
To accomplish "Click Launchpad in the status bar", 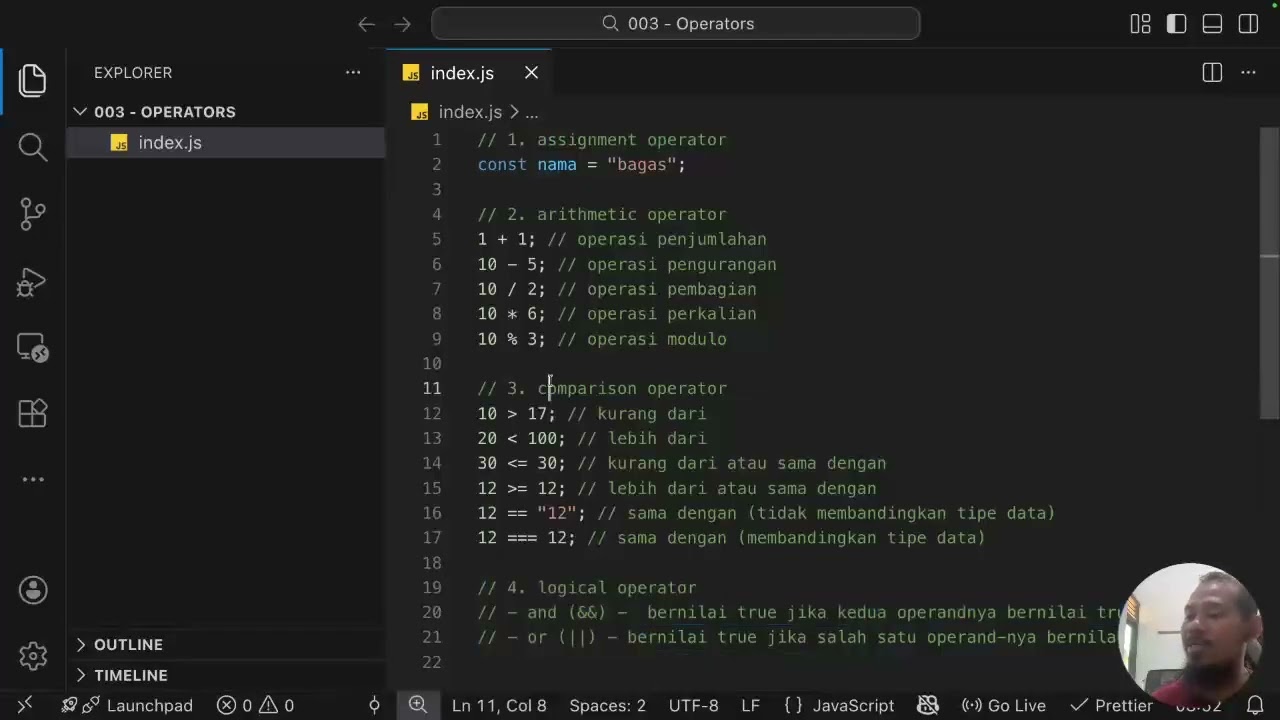I will pos(126,705).
